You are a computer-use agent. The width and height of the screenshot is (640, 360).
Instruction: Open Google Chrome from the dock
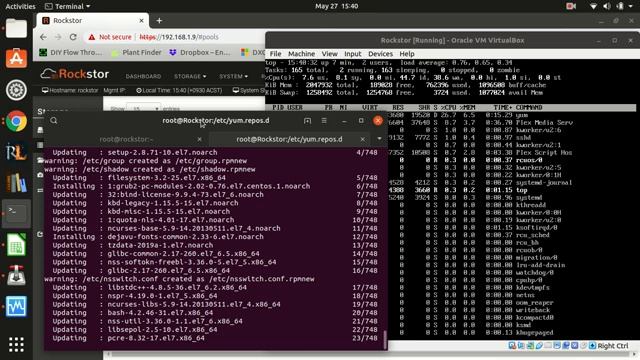(x=16, y=121)
